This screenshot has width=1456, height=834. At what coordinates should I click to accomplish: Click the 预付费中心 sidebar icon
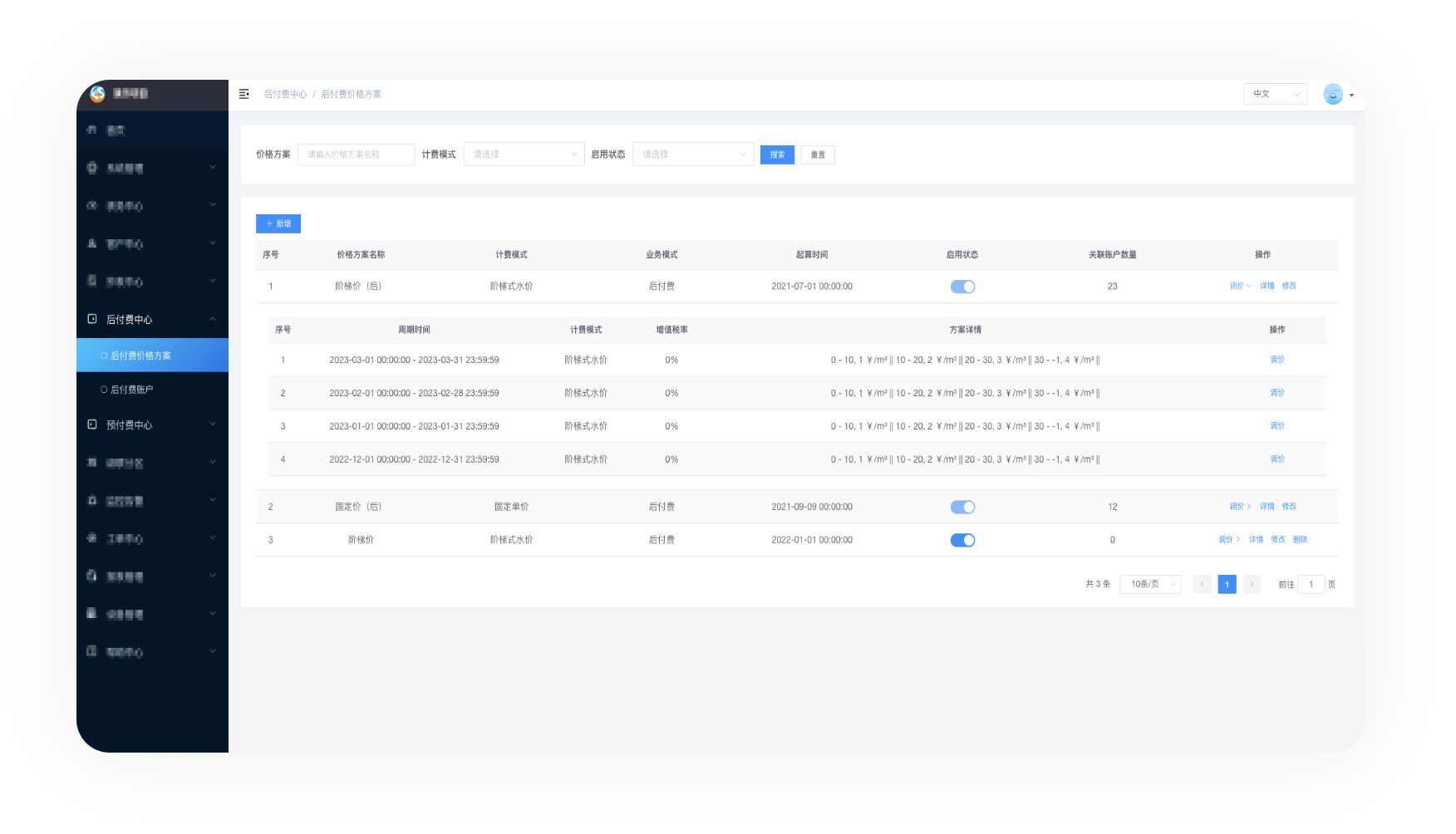coord(92,424)
